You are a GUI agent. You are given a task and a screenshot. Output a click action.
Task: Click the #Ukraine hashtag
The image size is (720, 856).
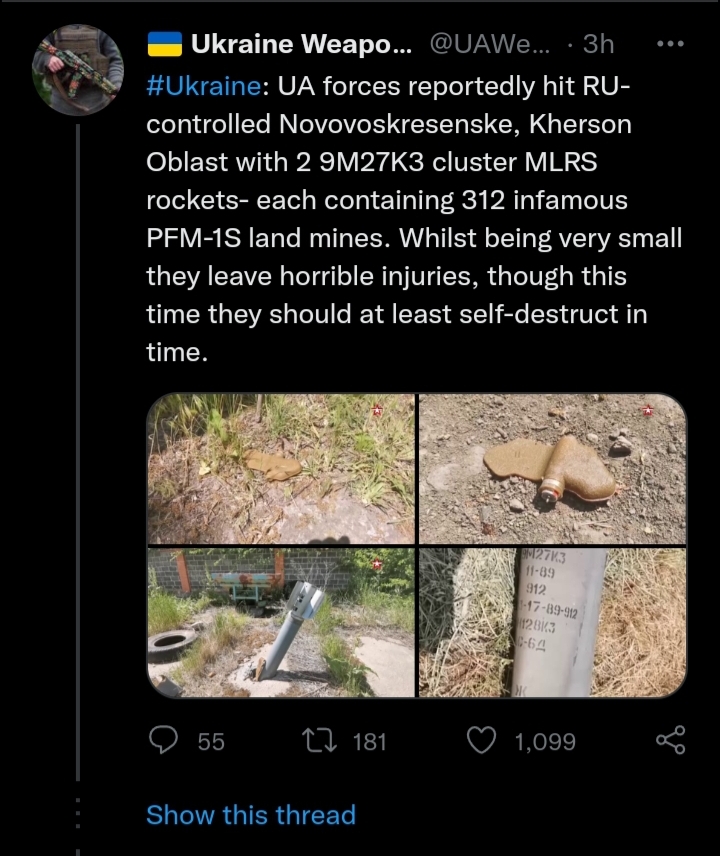[x=204, y=86]
